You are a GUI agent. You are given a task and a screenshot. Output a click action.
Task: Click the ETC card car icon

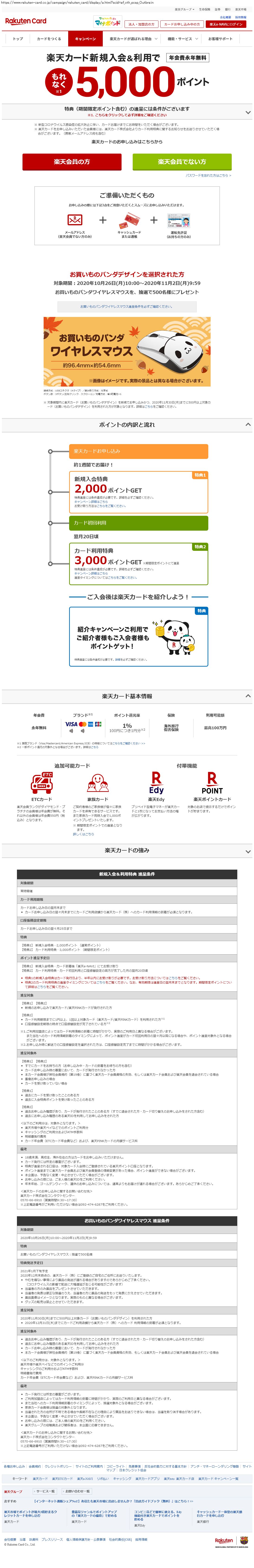coord(42,782)
